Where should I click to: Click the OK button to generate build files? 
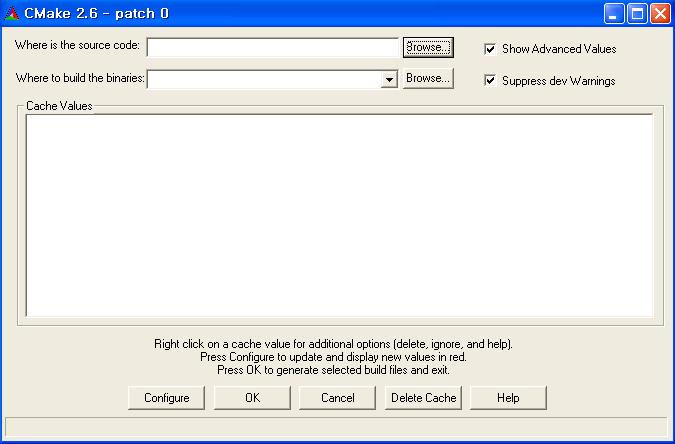252,397
